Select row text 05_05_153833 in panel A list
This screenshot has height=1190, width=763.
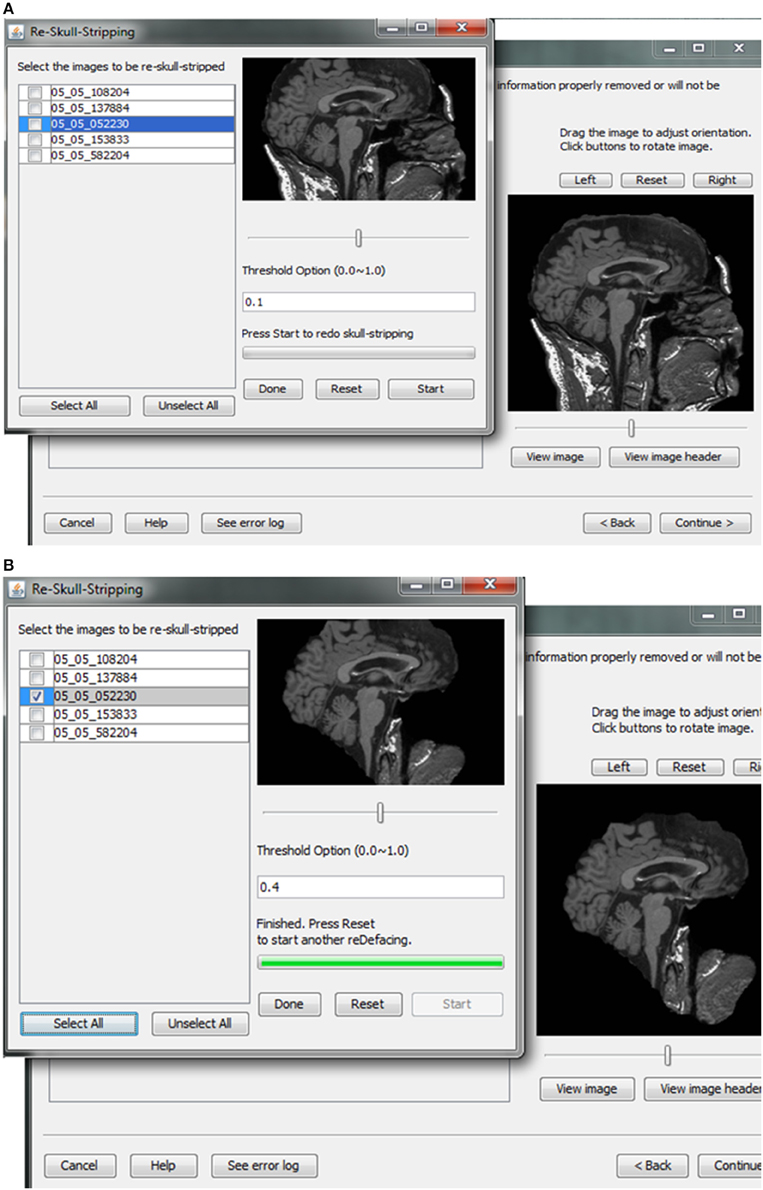90,140
